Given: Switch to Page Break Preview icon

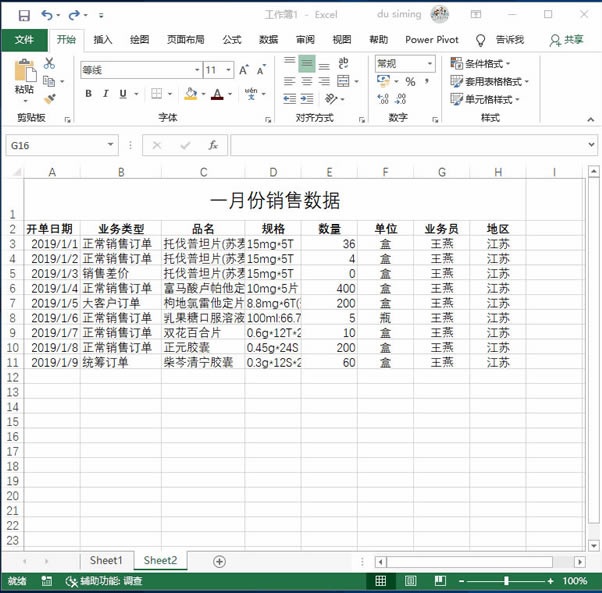Looking at the screenshot, I should [440, 581].
